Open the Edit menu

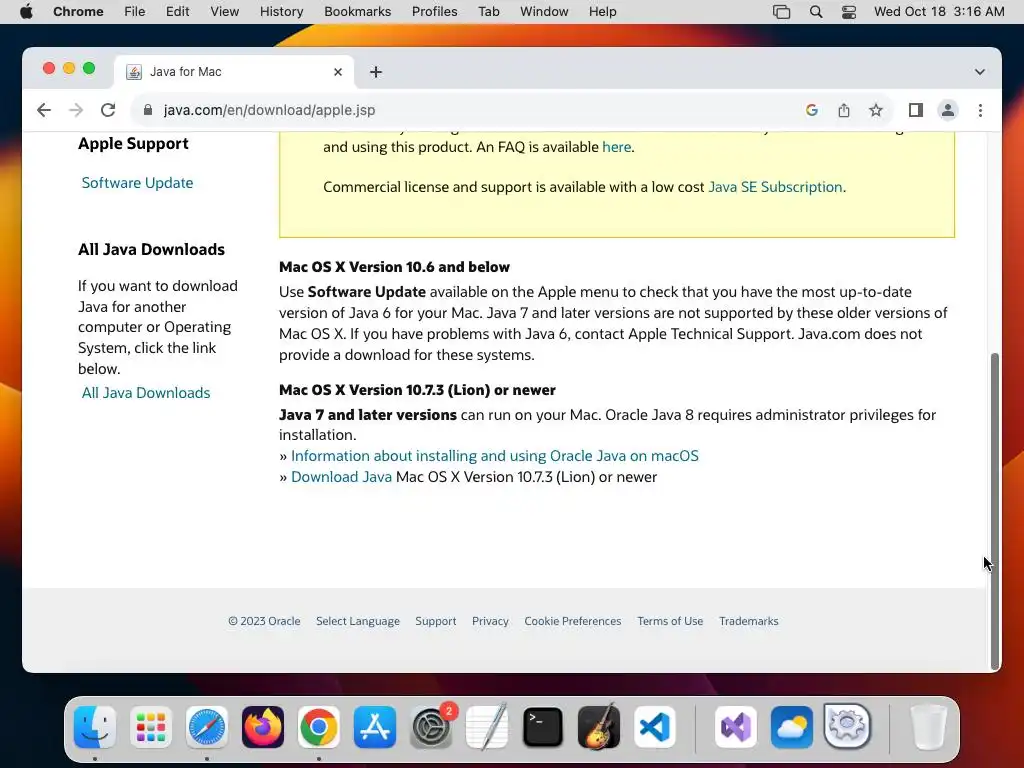click(x=177, y=12)
